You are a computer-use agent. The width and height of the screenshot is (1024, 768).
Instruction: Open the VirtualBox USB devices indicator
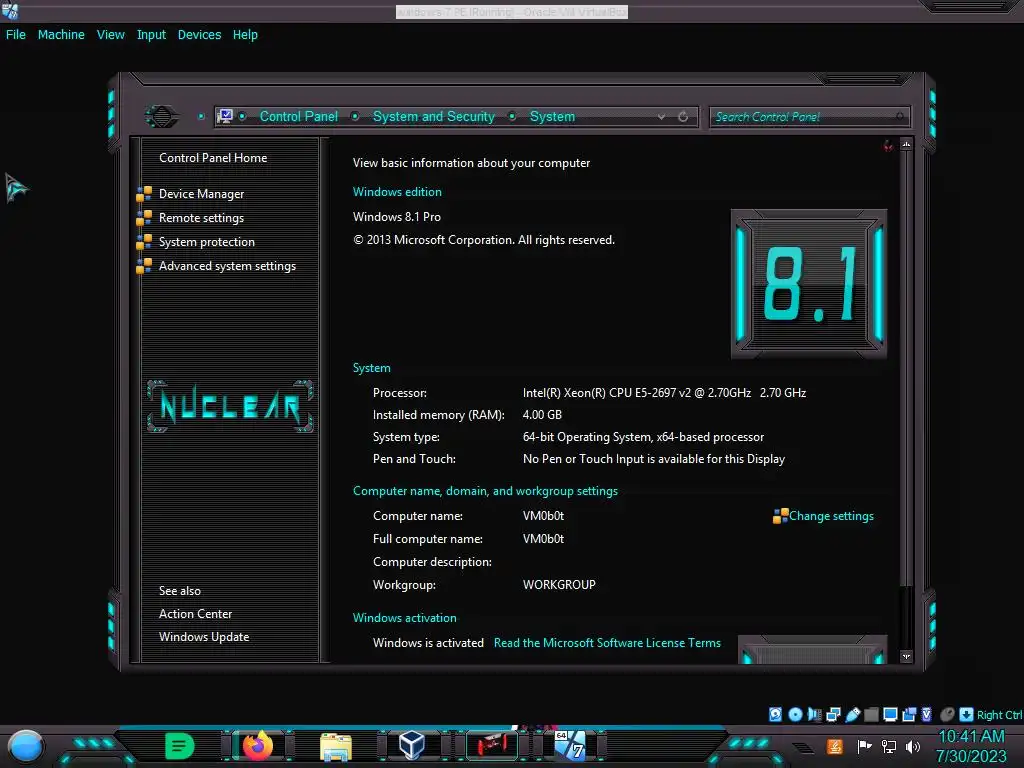coord(852,714)
